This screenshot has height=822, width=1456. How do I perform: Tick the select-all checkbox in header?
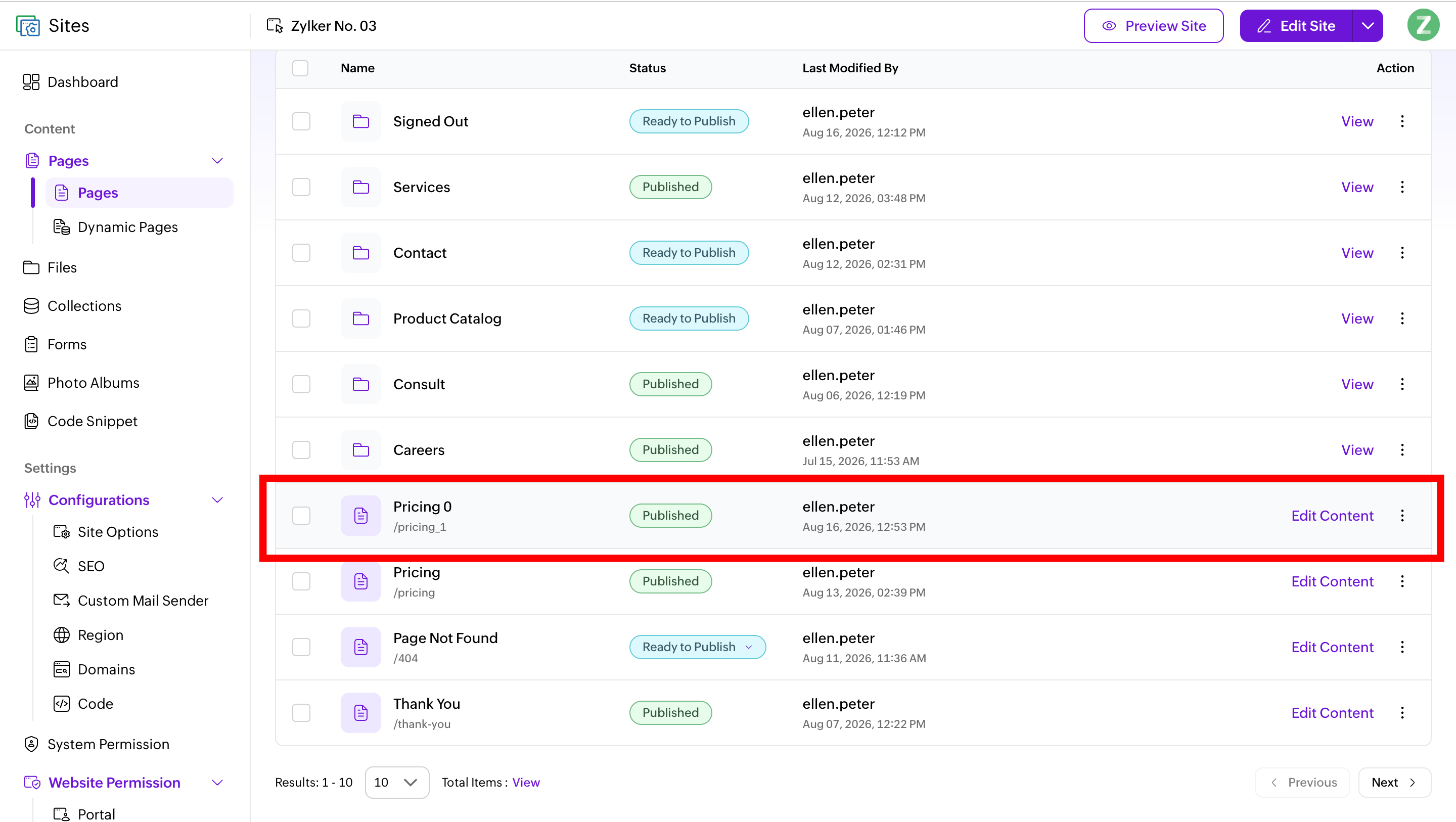(x=300, y=68)
